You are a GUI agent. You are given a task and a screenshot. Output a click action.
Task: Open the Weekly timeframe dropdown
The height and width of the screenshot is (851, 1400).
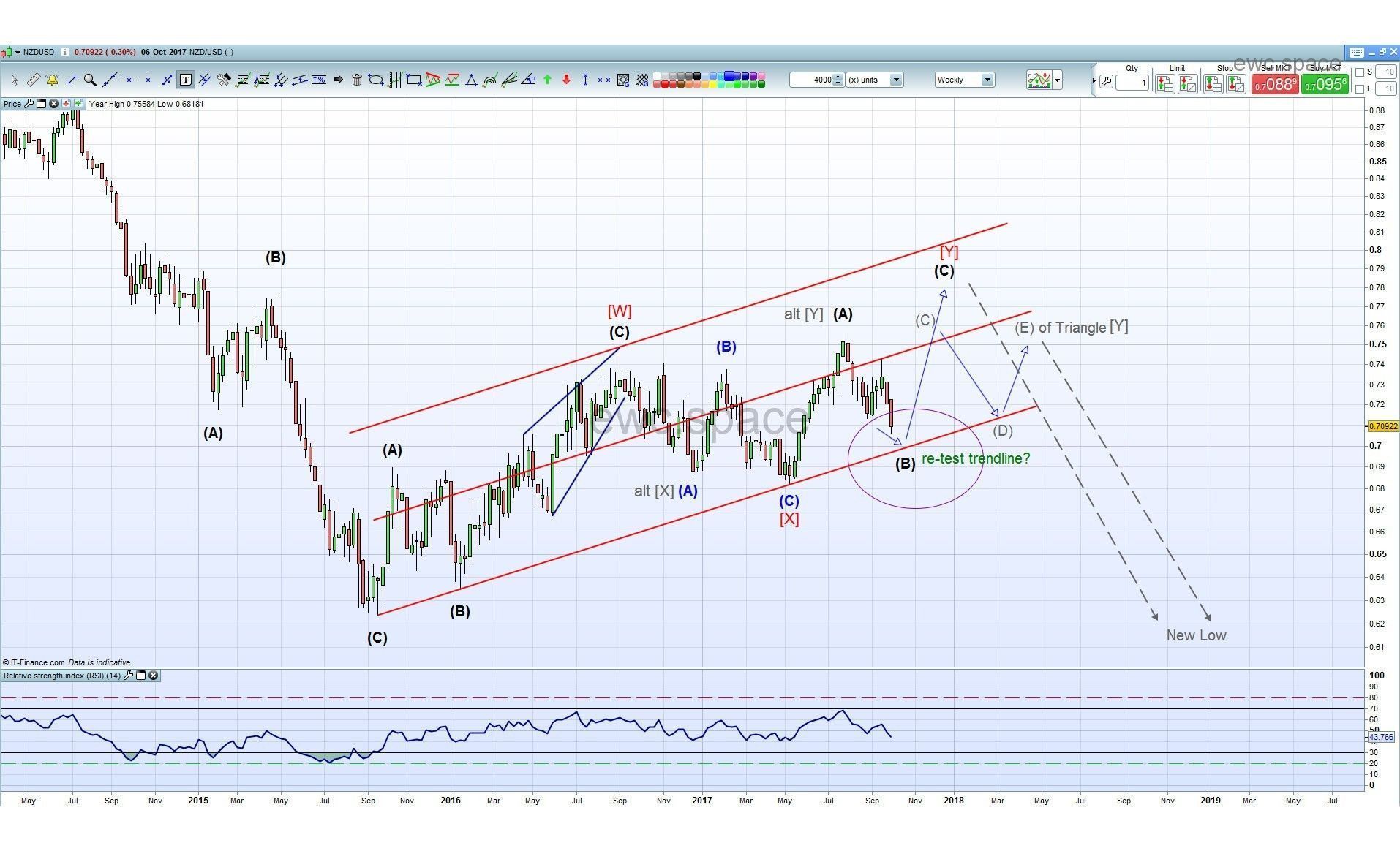pyautogui.click(x=987, y=80)
